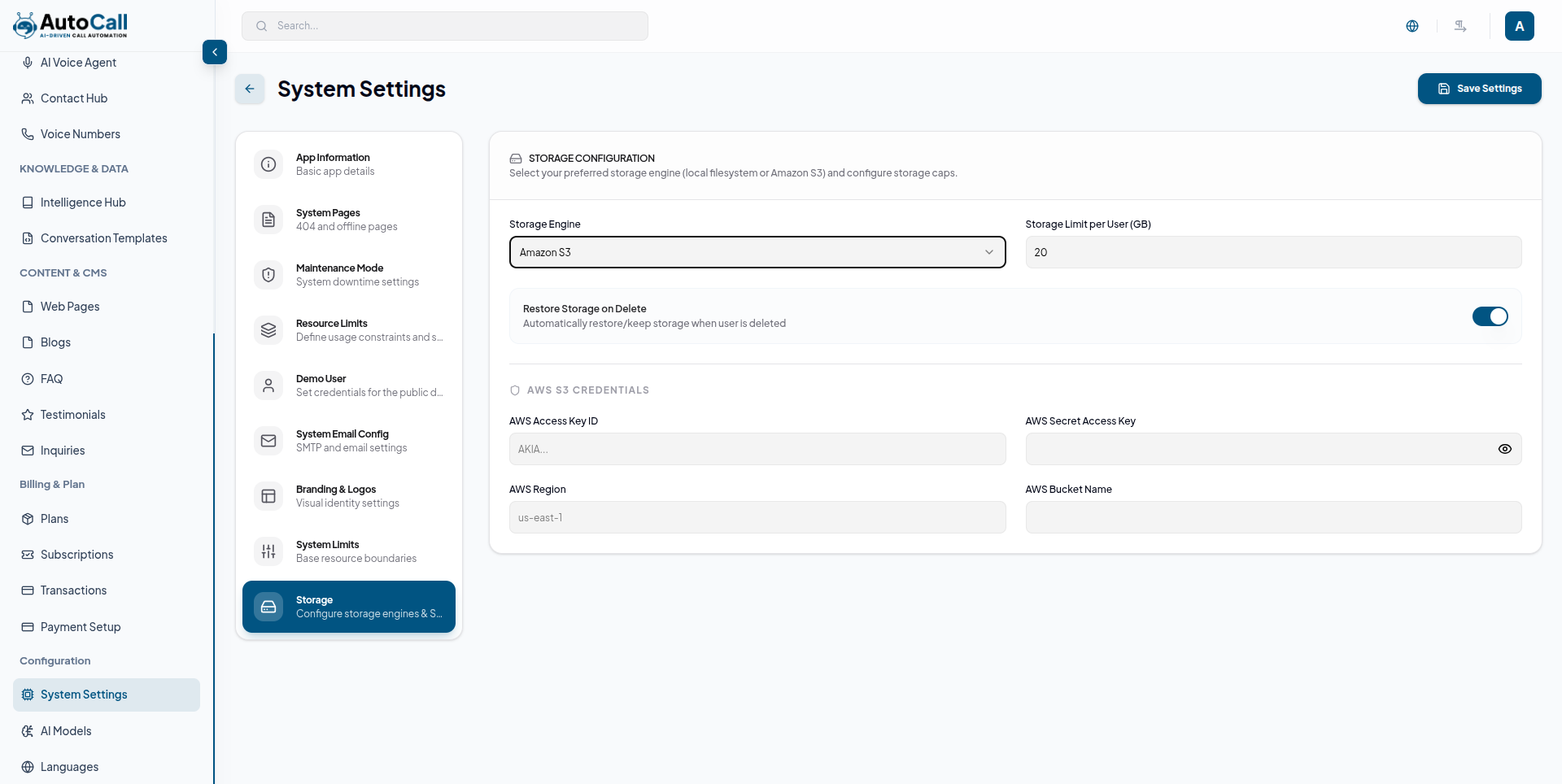This screenshot has height=784, width=1562.
Task: Select the Demo User settings tab
Action: coord(349,385)
